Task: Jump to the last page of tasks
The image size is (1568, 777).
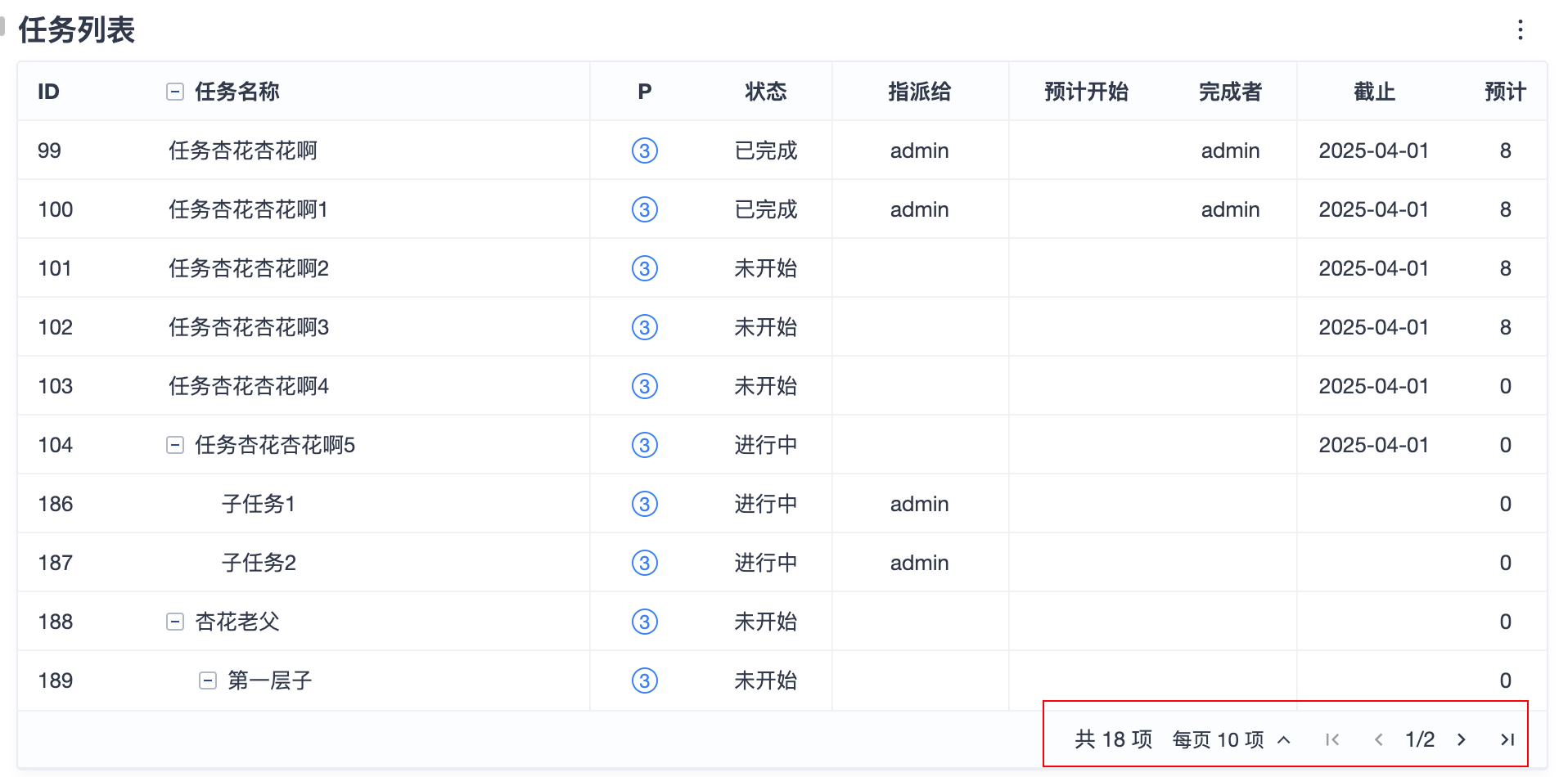Action: tap(1507, 739)
